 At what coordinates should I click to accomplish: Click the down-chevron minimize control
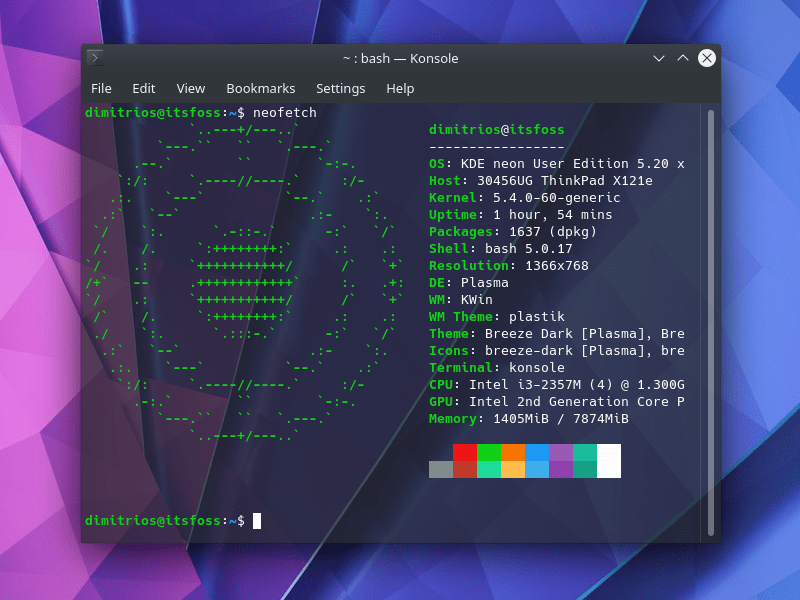click(658, 58)
